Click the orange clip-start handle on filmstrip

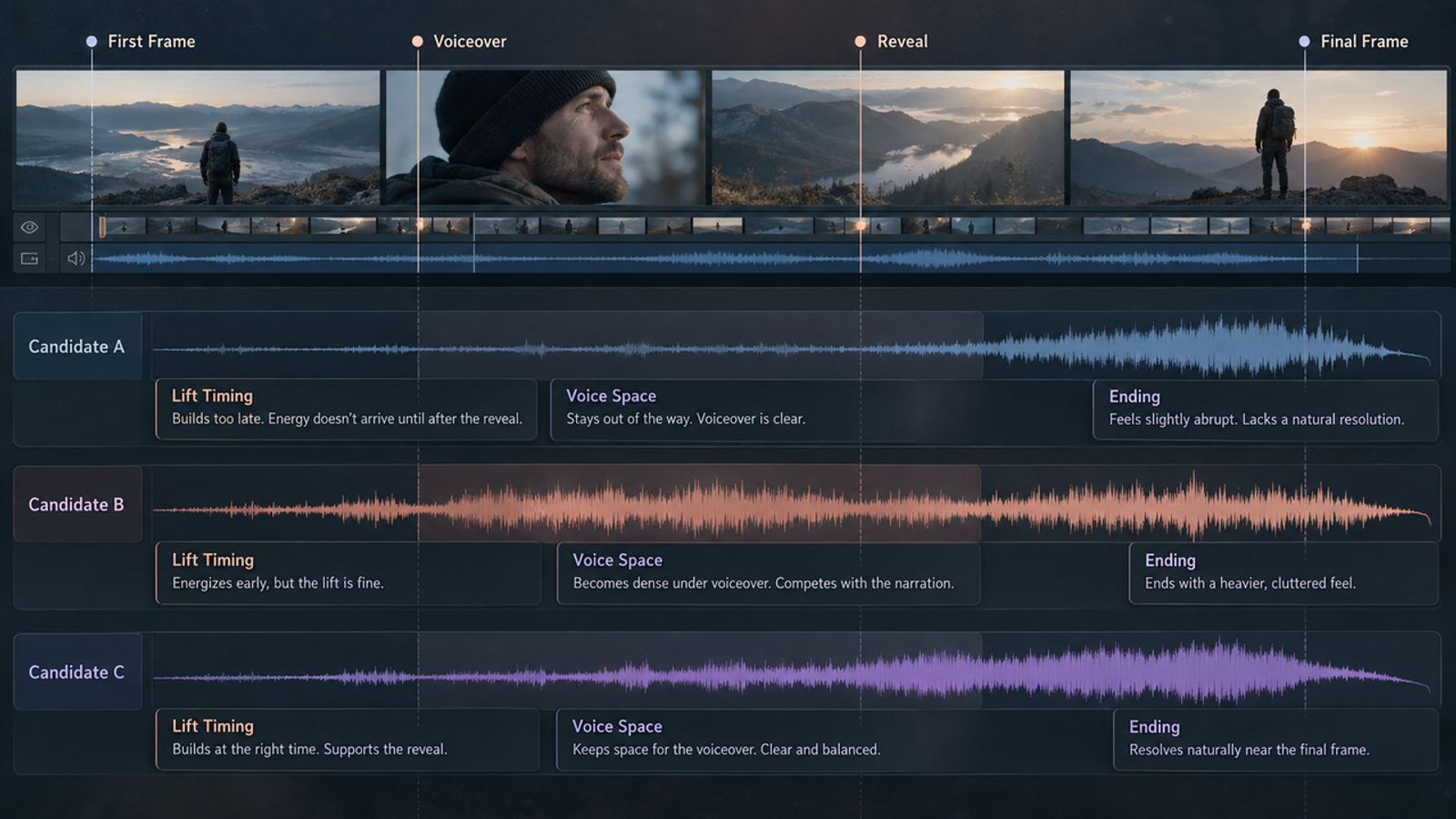point(102,227)
